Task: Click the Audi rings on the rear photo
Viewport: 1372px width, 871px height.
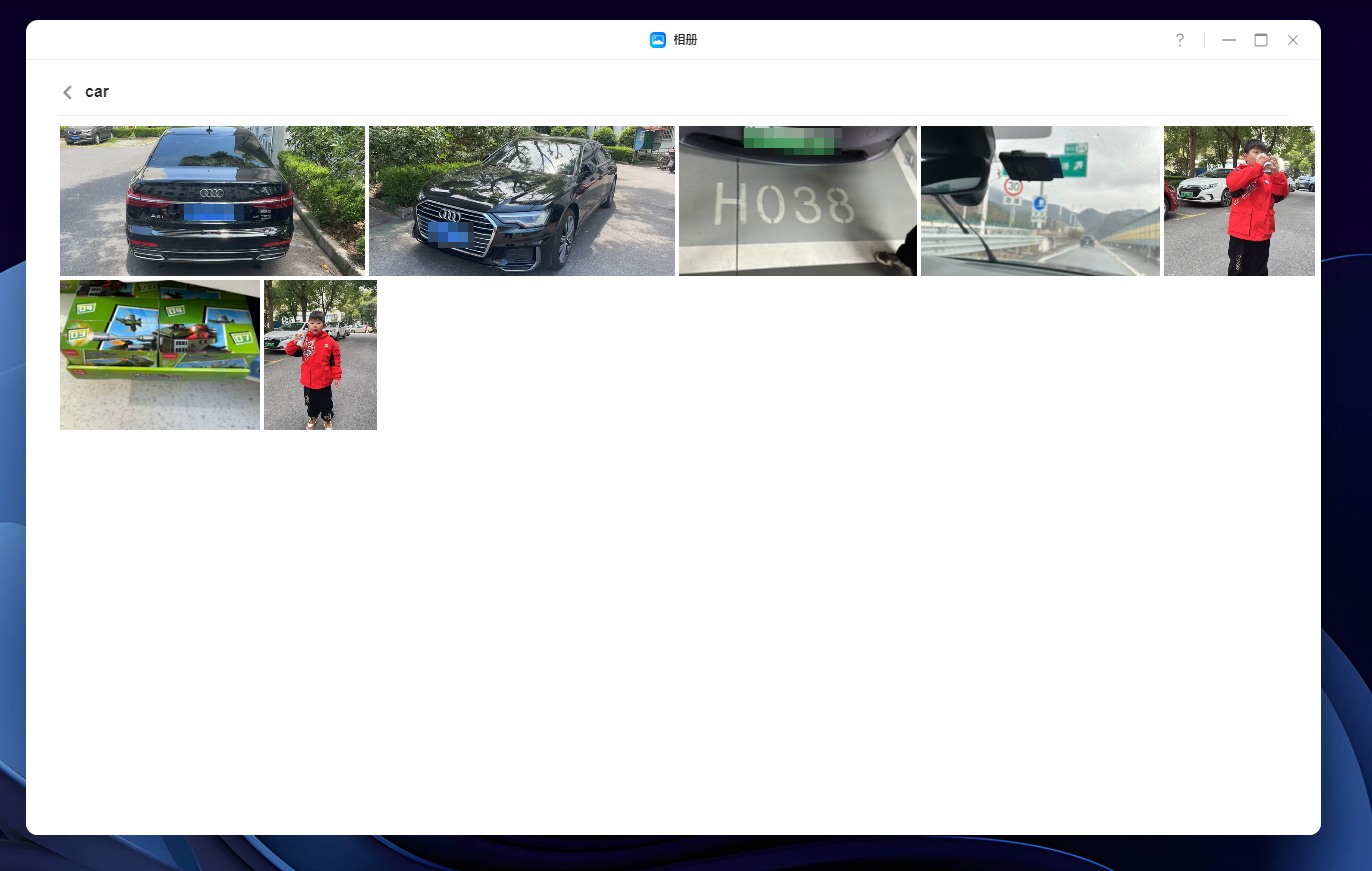Action: click(x=211, y=193)
